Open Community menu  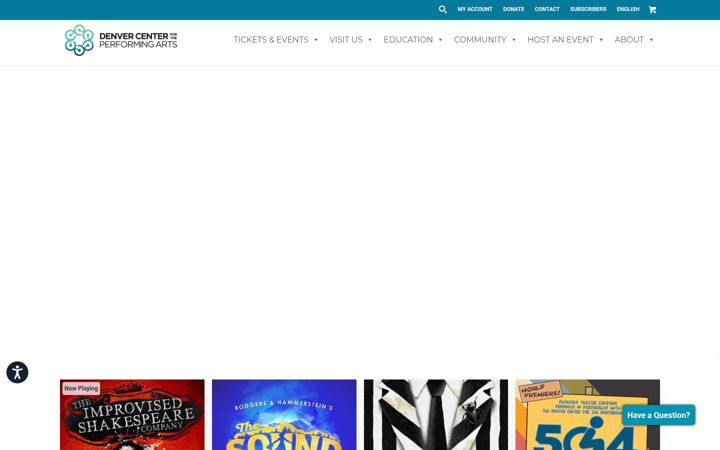click(x=480, y=40)
